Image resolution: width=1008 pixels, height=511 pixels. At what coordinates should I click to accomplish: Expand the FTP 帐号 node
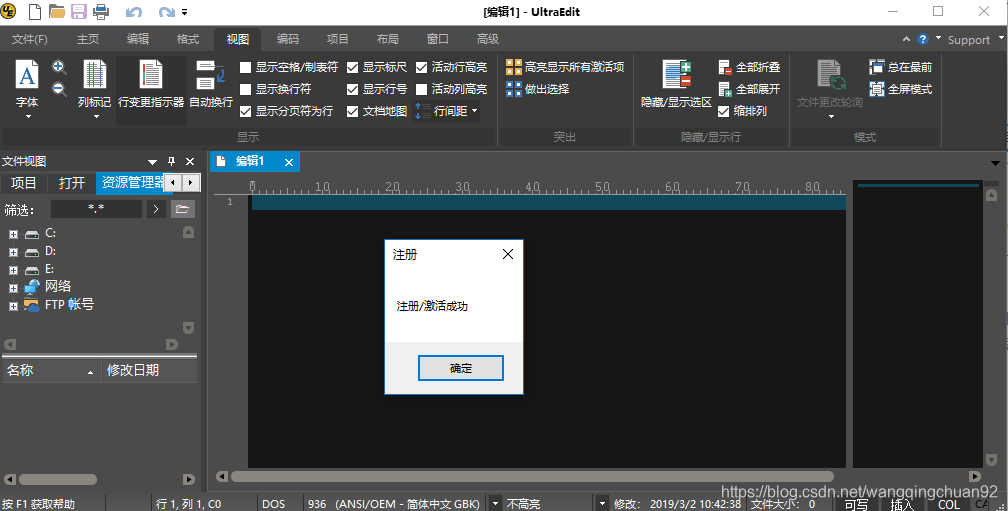(13, 307)
